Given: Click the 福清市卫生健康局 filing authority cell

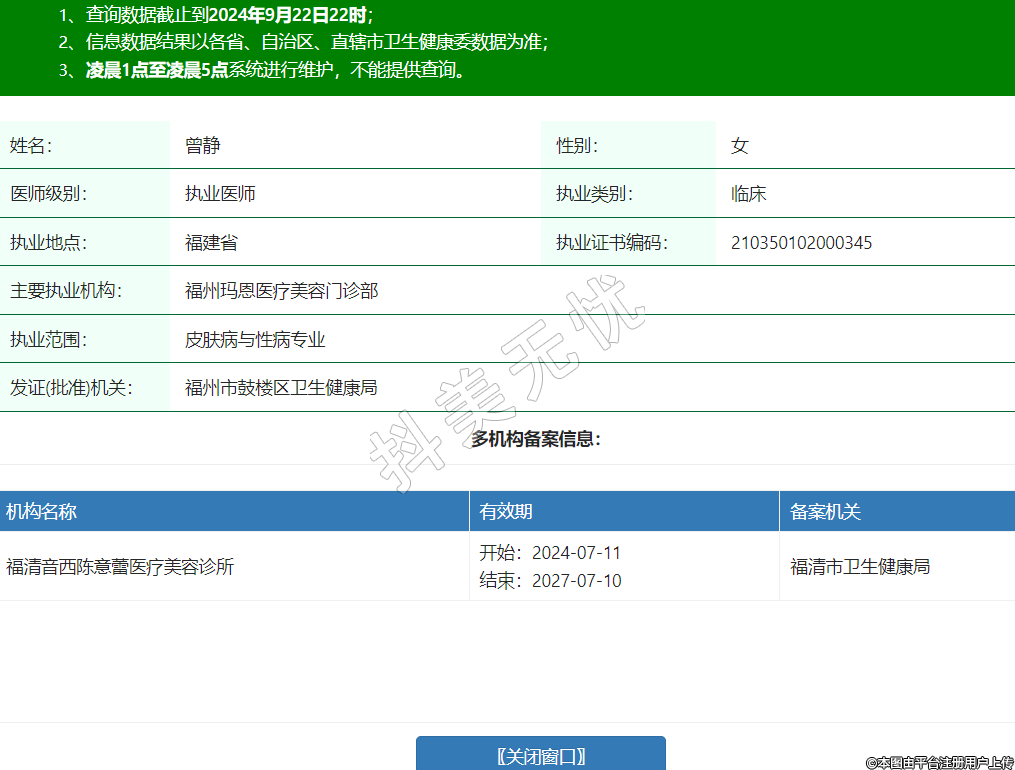Looking at the screenshot, I should [x=860, y=567].
